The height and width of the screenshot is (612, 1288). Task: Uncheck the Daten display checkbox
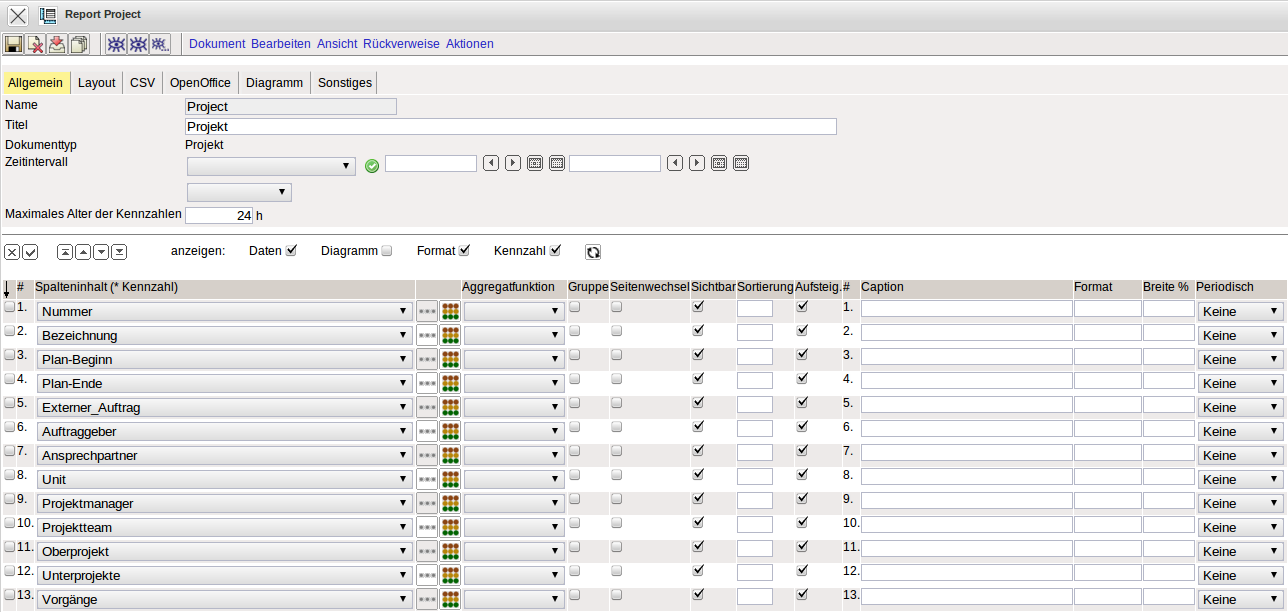[292, 250]
